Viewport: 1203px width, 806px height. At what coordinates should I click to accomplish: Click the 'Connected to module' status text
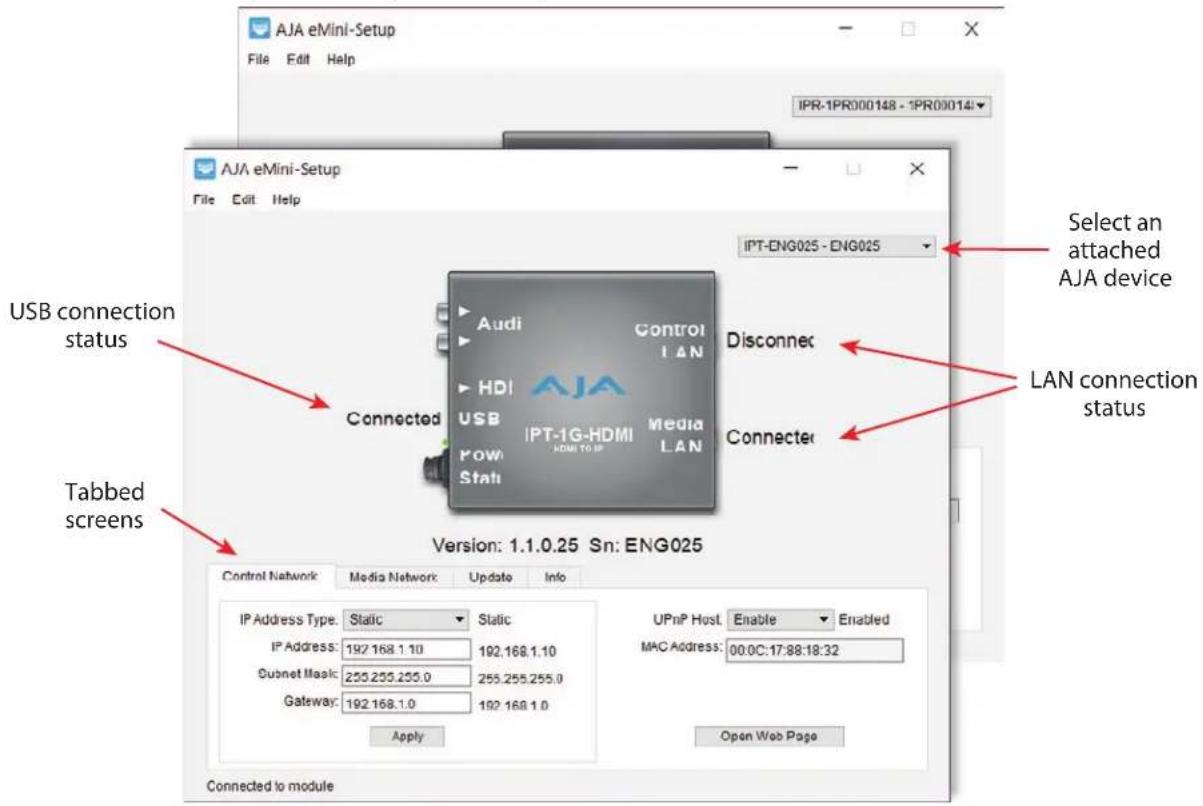point(270,786)
